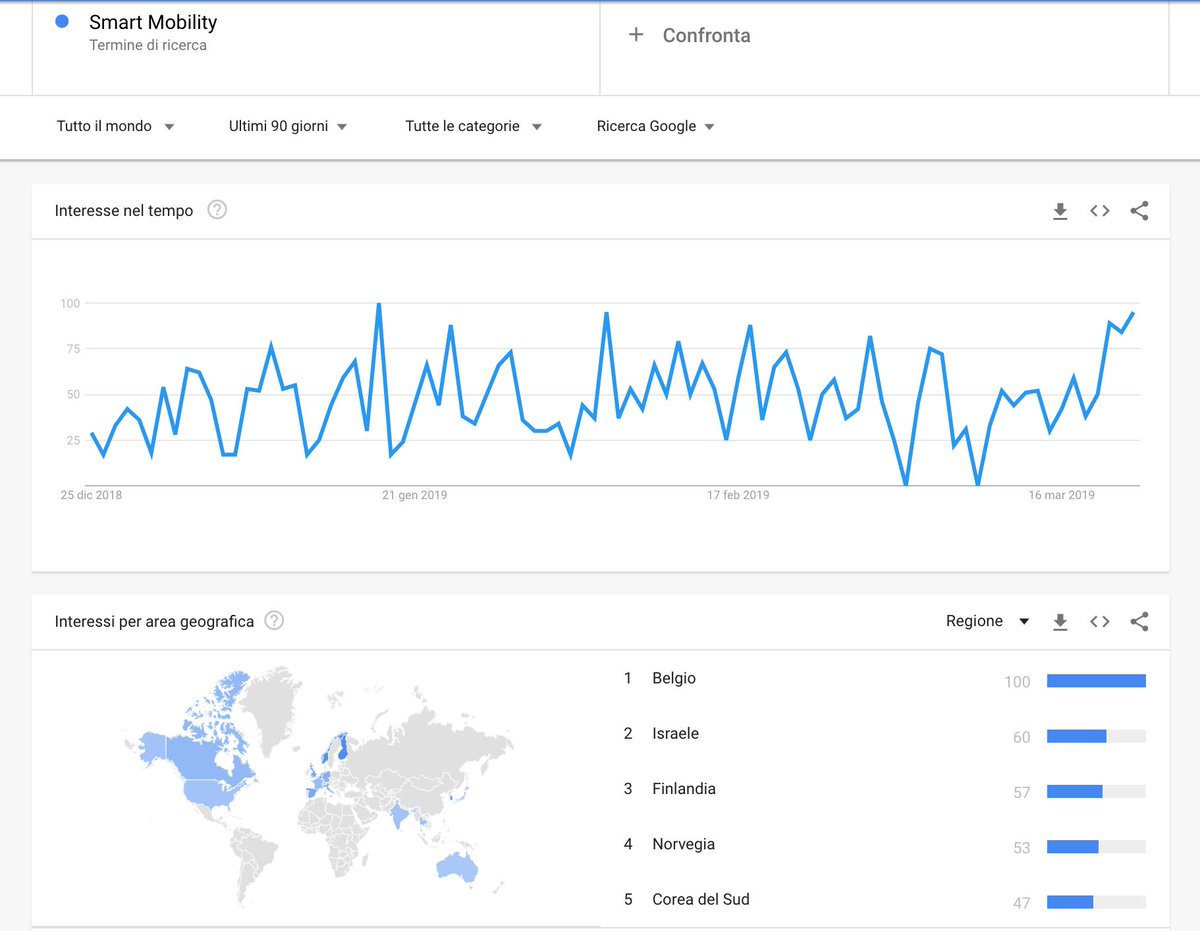Viewport: 1200px width, 931px height.
Task: Click India on the world map
Action: pyautogui.click(x=400, y=815)
